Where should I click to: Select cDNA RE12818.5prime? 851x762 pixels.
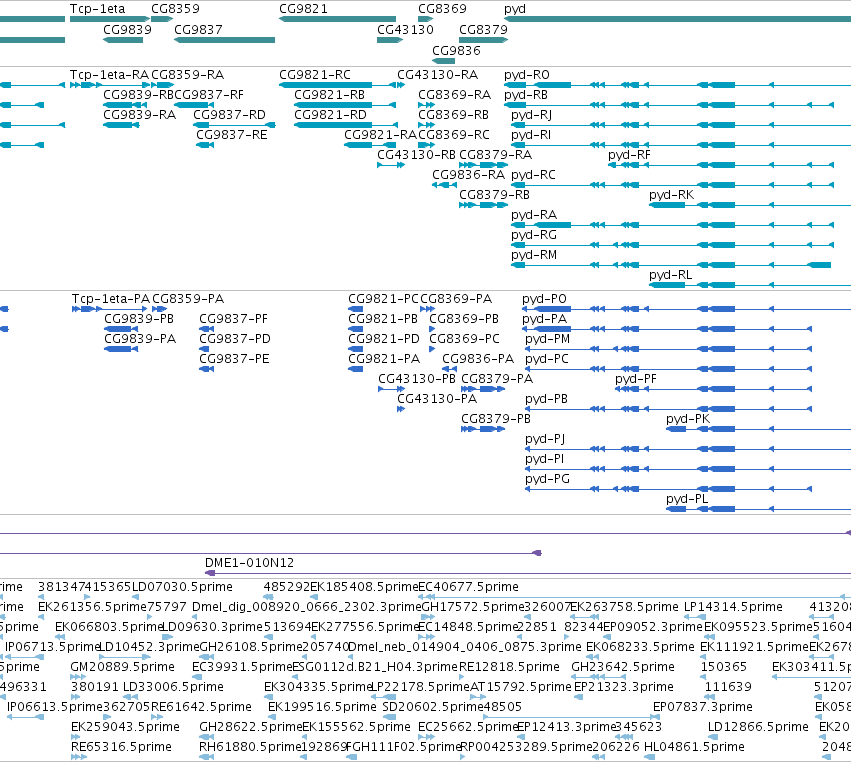509,666
